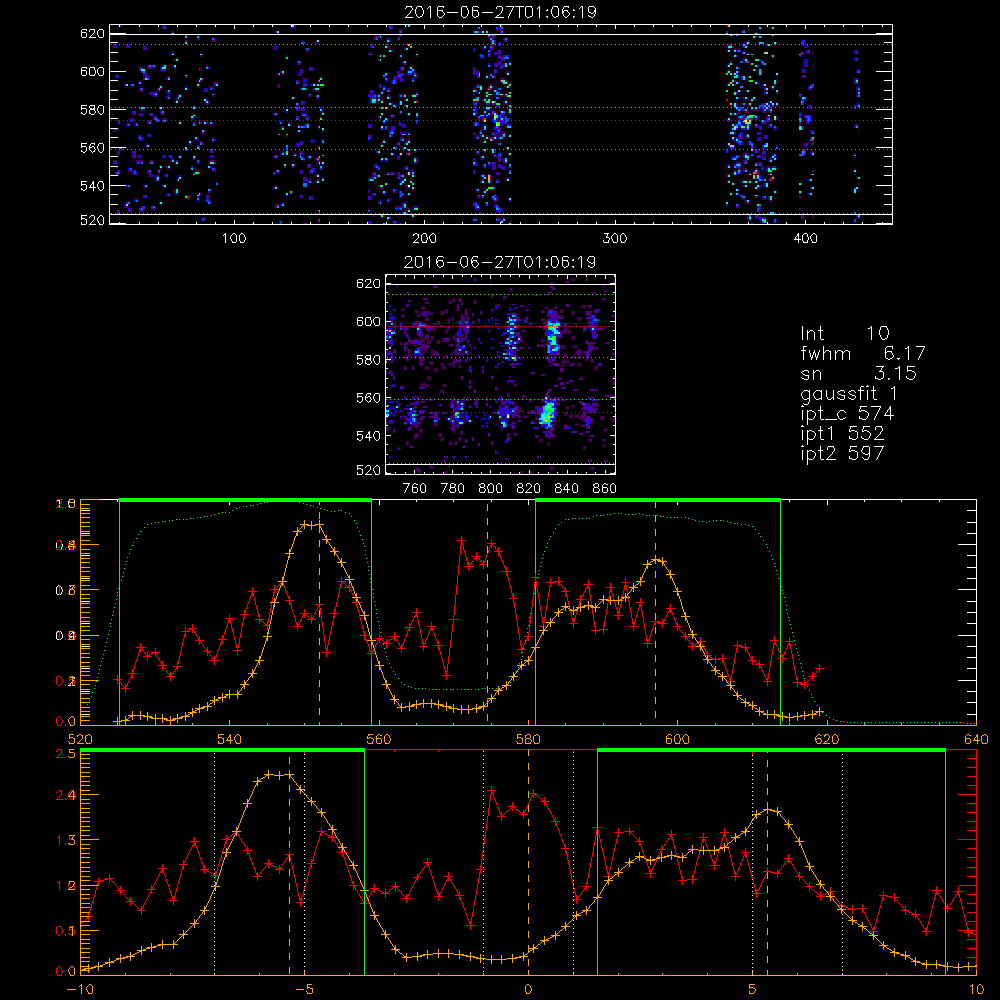Click y-axis label 2.5 on bottom plot
Viewport: 1000px width, 1000px height.
[x=68, y=754]
